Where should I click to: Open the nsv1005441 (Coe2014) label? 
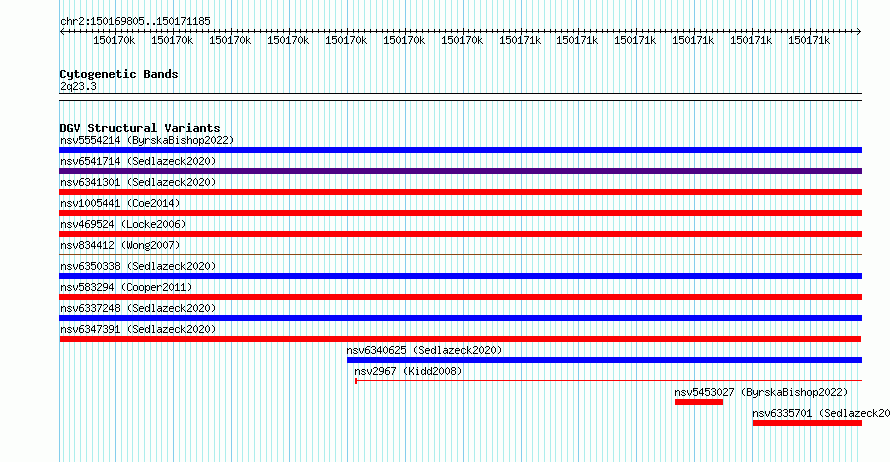(x=120, y=203)
